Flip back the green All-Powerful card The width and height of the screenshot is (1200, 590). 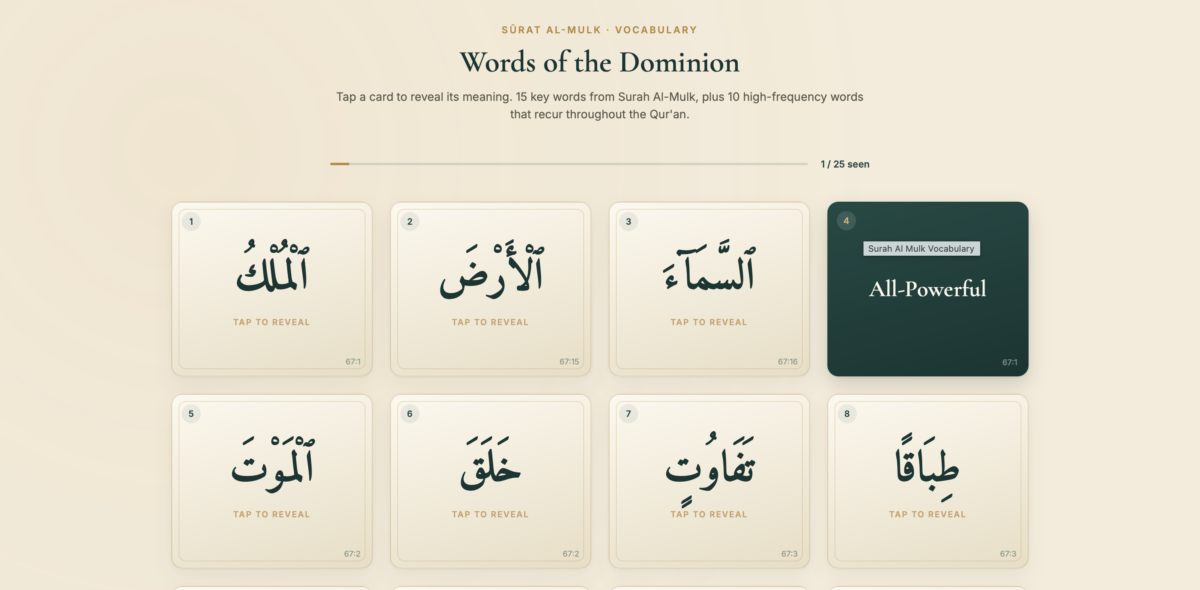tap(928, 289)
